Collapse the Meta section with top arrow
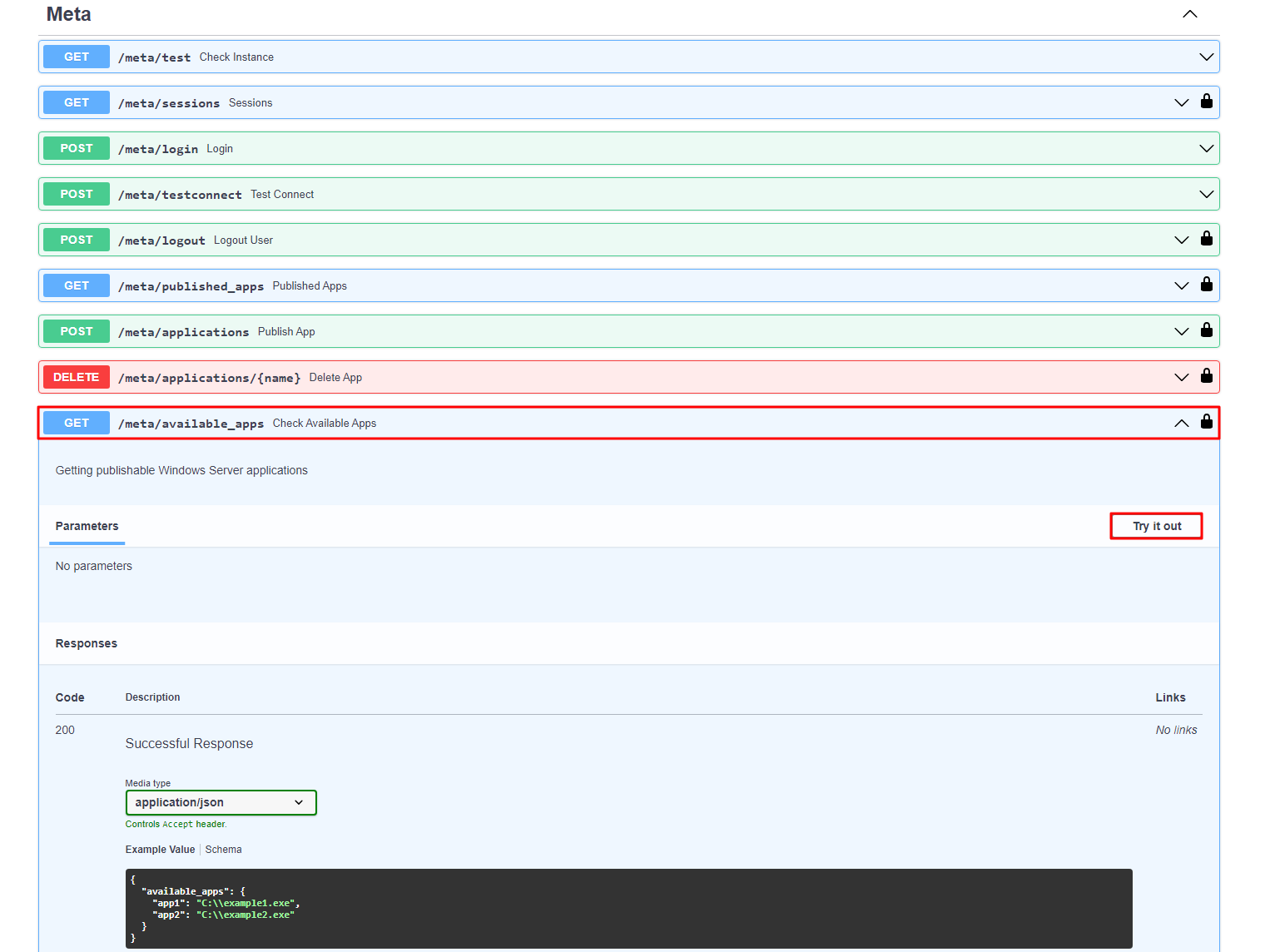Viewport: 1265px width, 952px height. tap(1189, 14)
